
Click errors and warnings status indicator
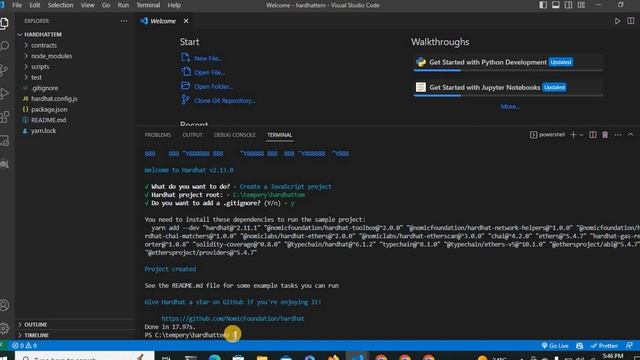[24, 345]
